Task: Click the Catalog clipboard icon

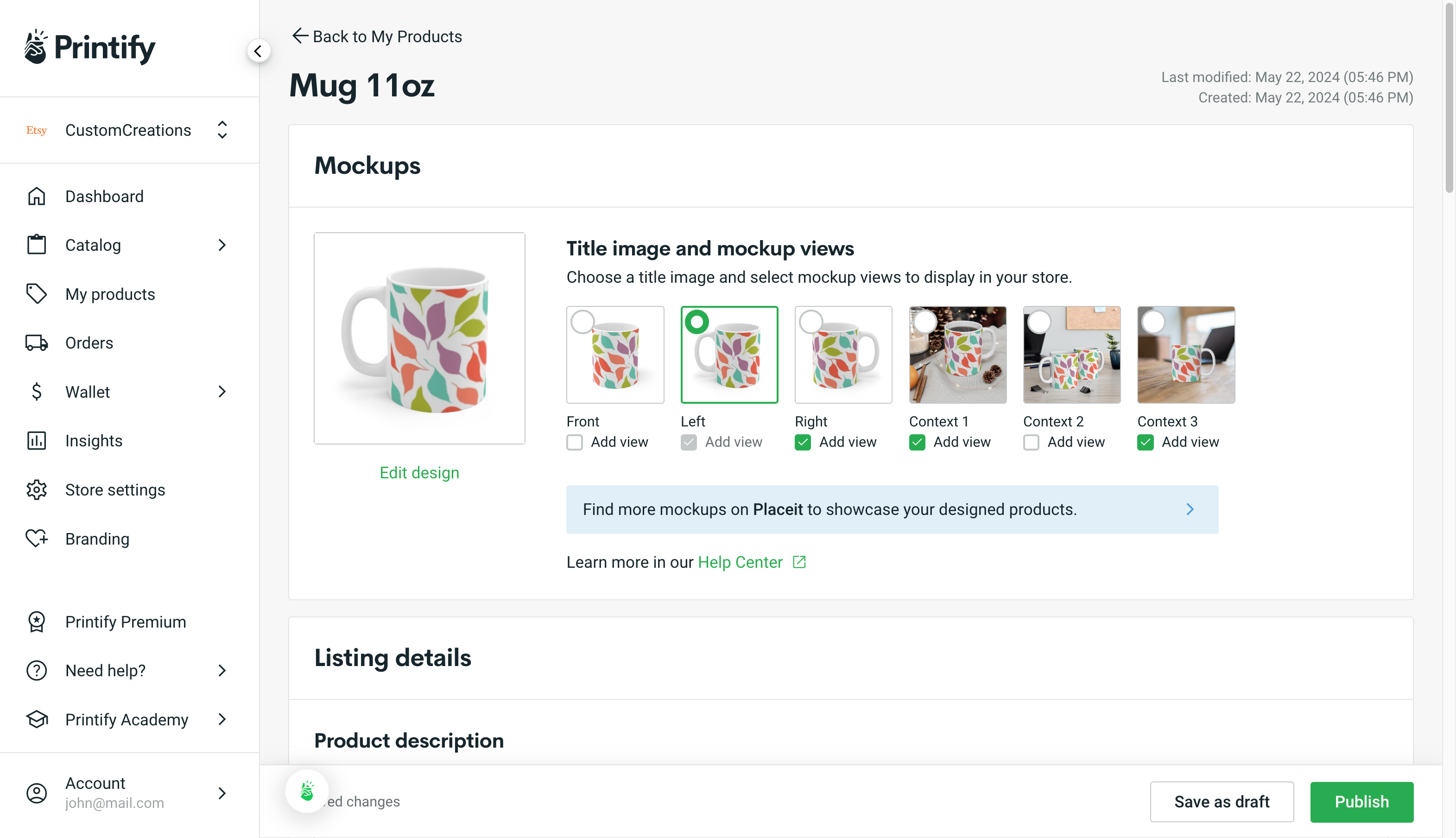Action: click(36, 245)
